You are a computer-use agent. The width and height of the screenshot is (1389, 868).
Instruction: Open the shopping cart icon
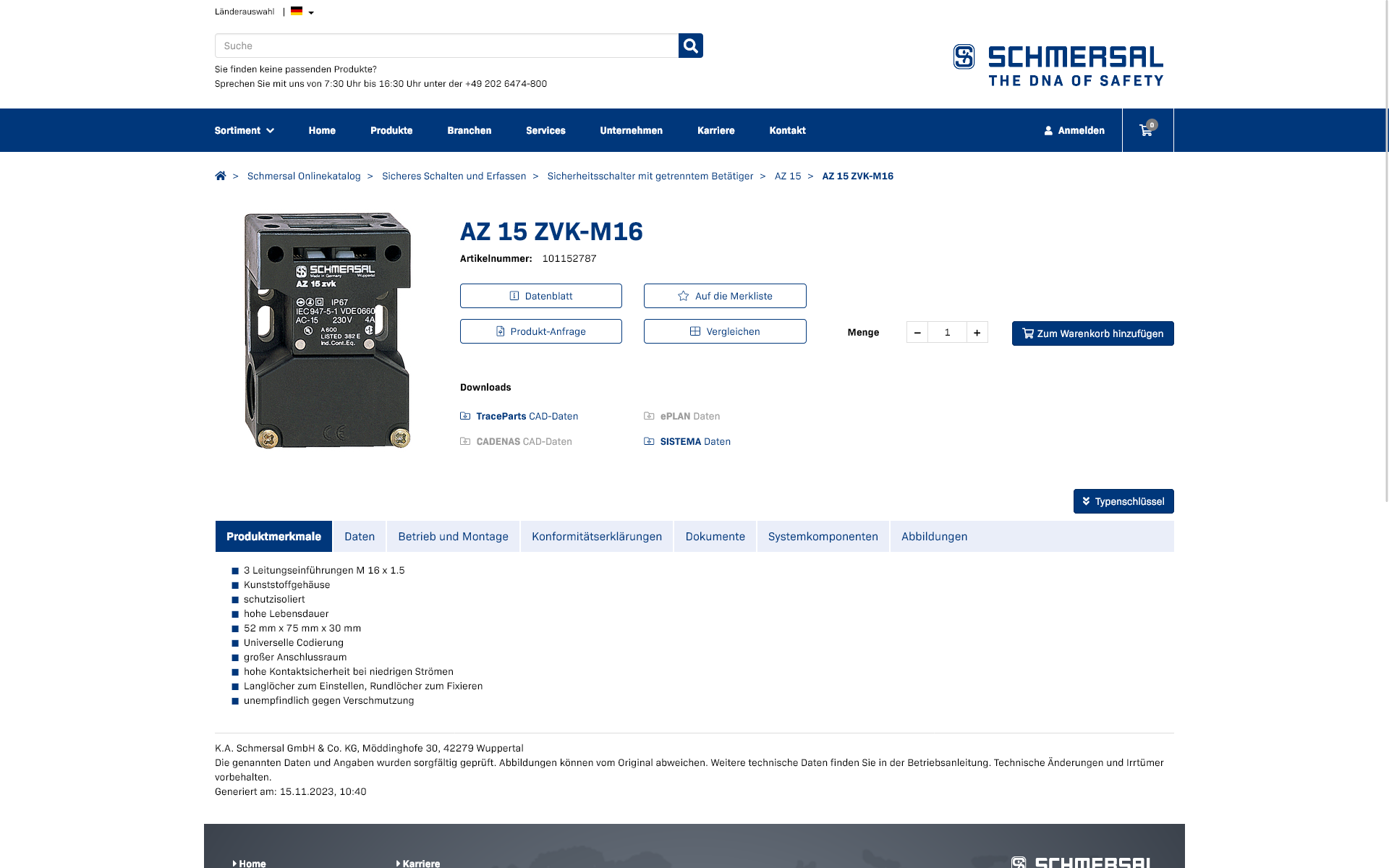1147,130
